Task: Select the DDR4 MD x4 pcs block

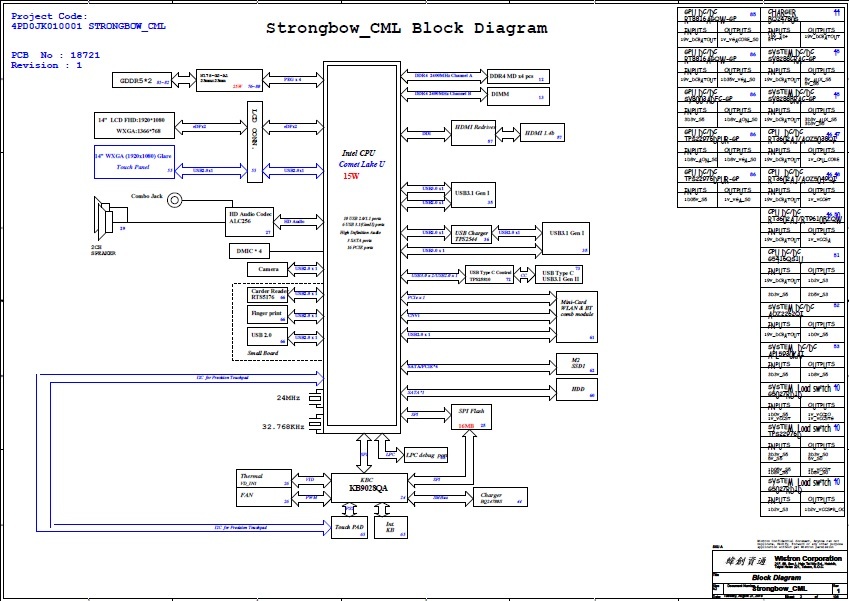Action: point(518,77)
